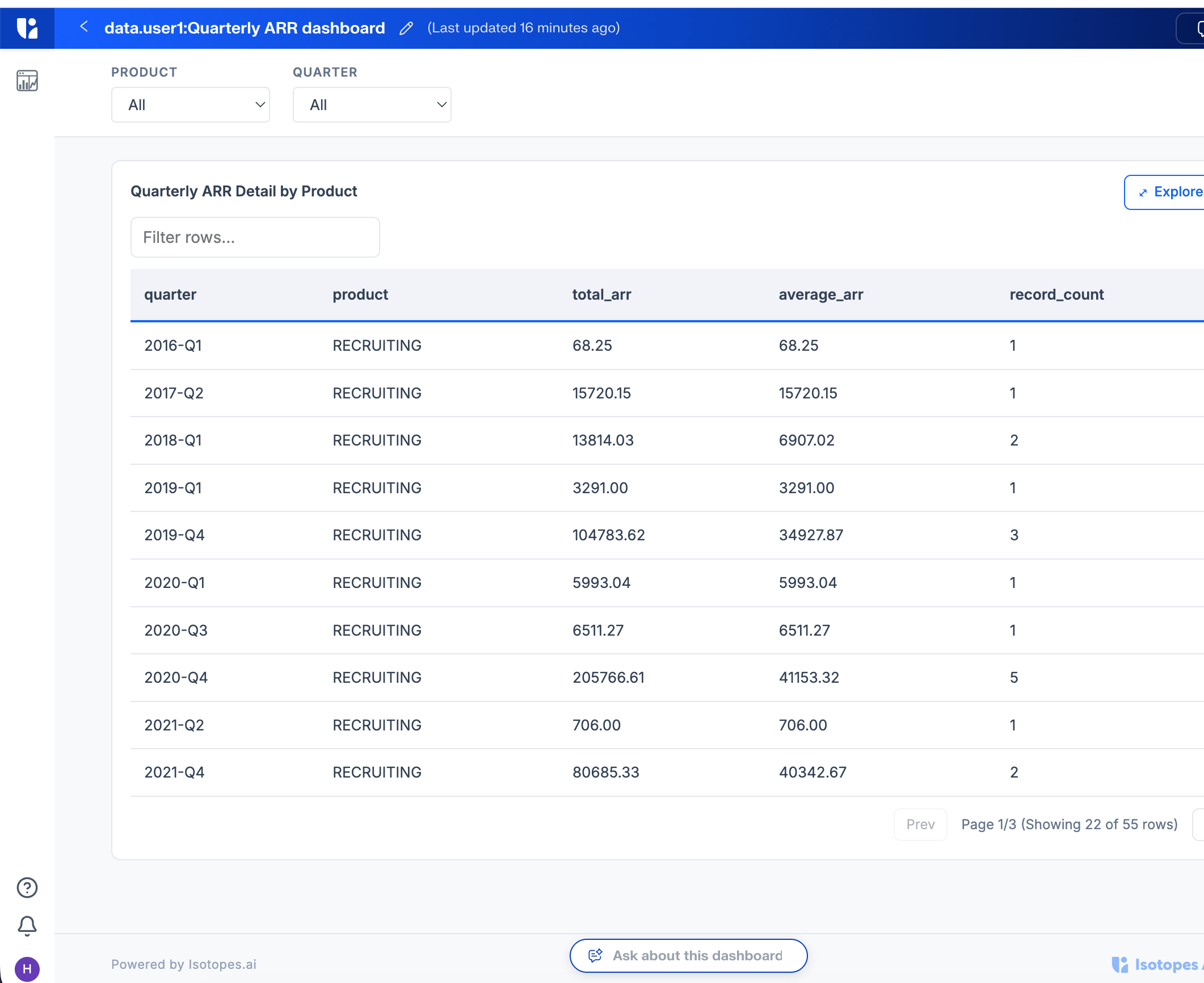Click the chat sparkle icon in Ask button

595,956
